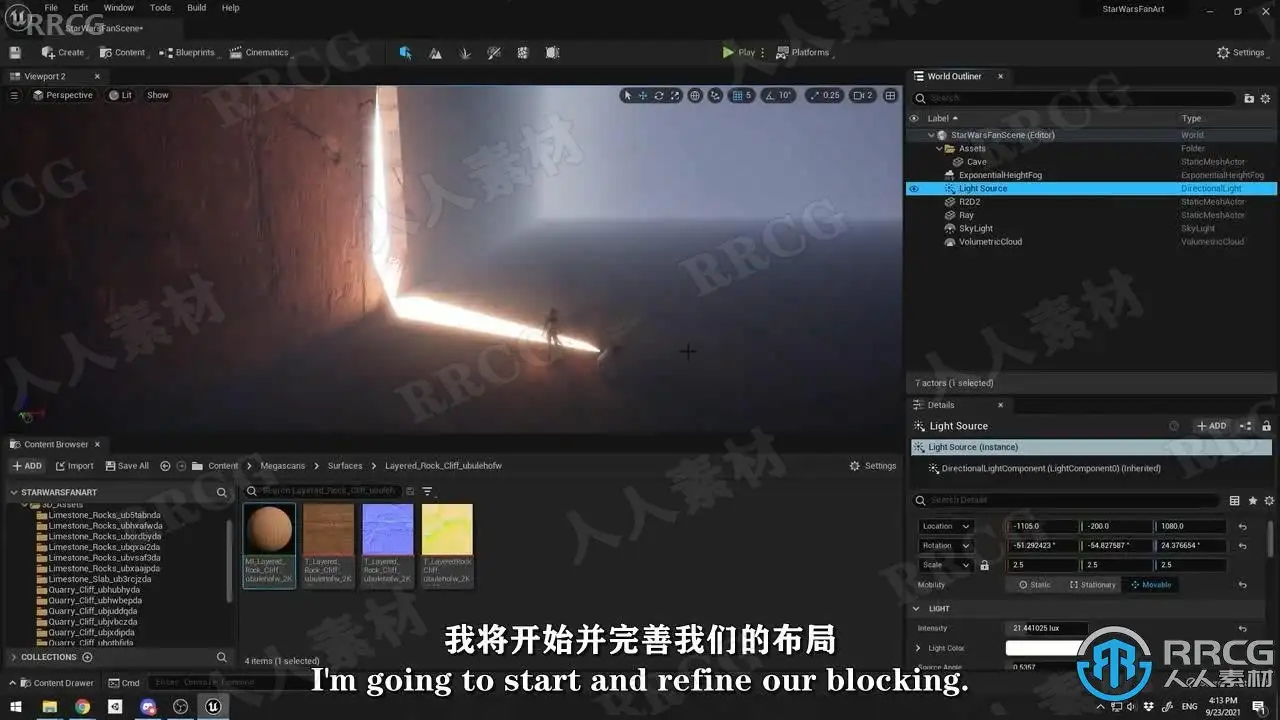Open the Details property matrix grid icon

point(1235,500)
